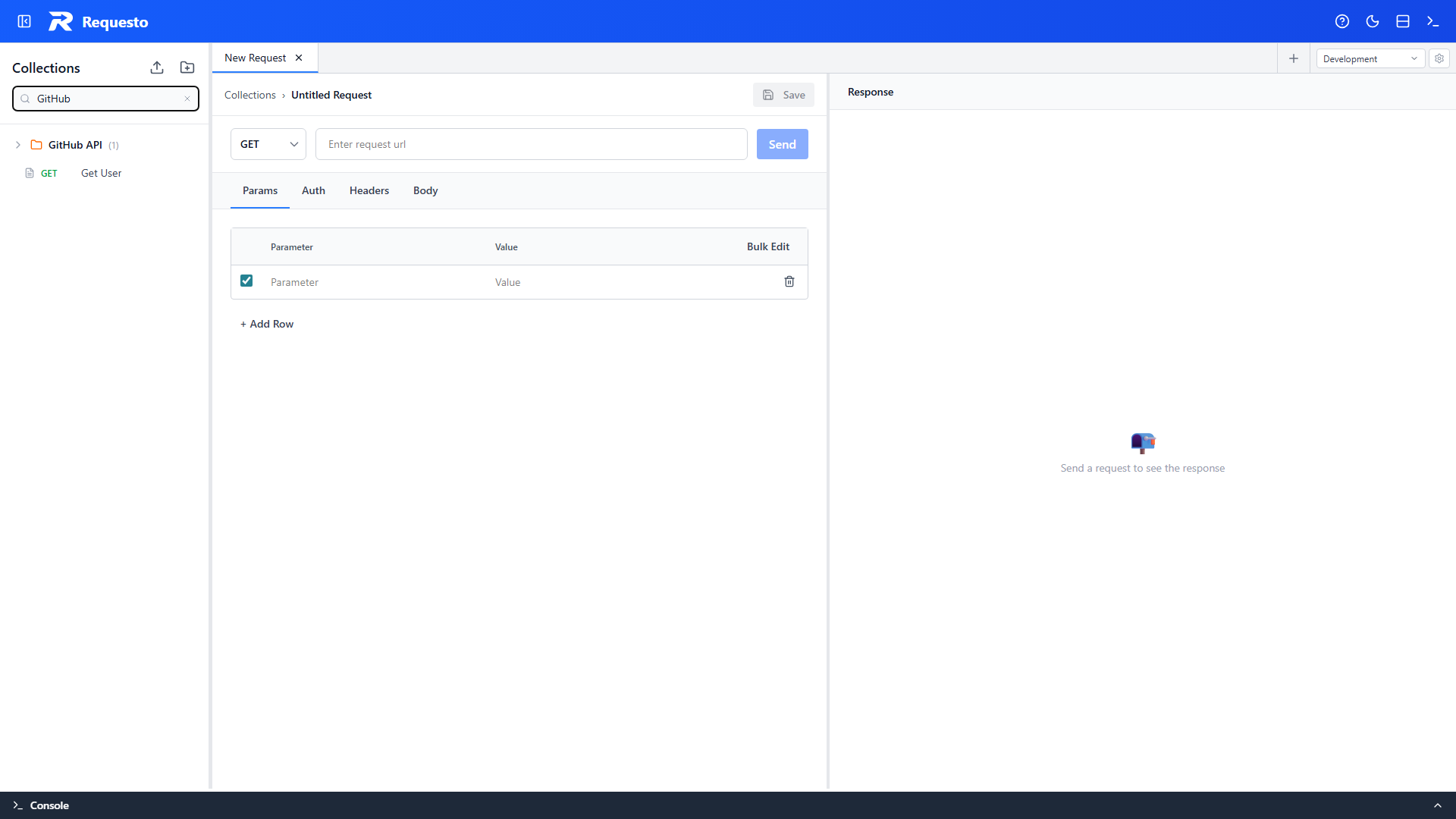Collapse the sidebar using the panel icon
Screen dimensions: 1456x819
(x=24, y=21)
